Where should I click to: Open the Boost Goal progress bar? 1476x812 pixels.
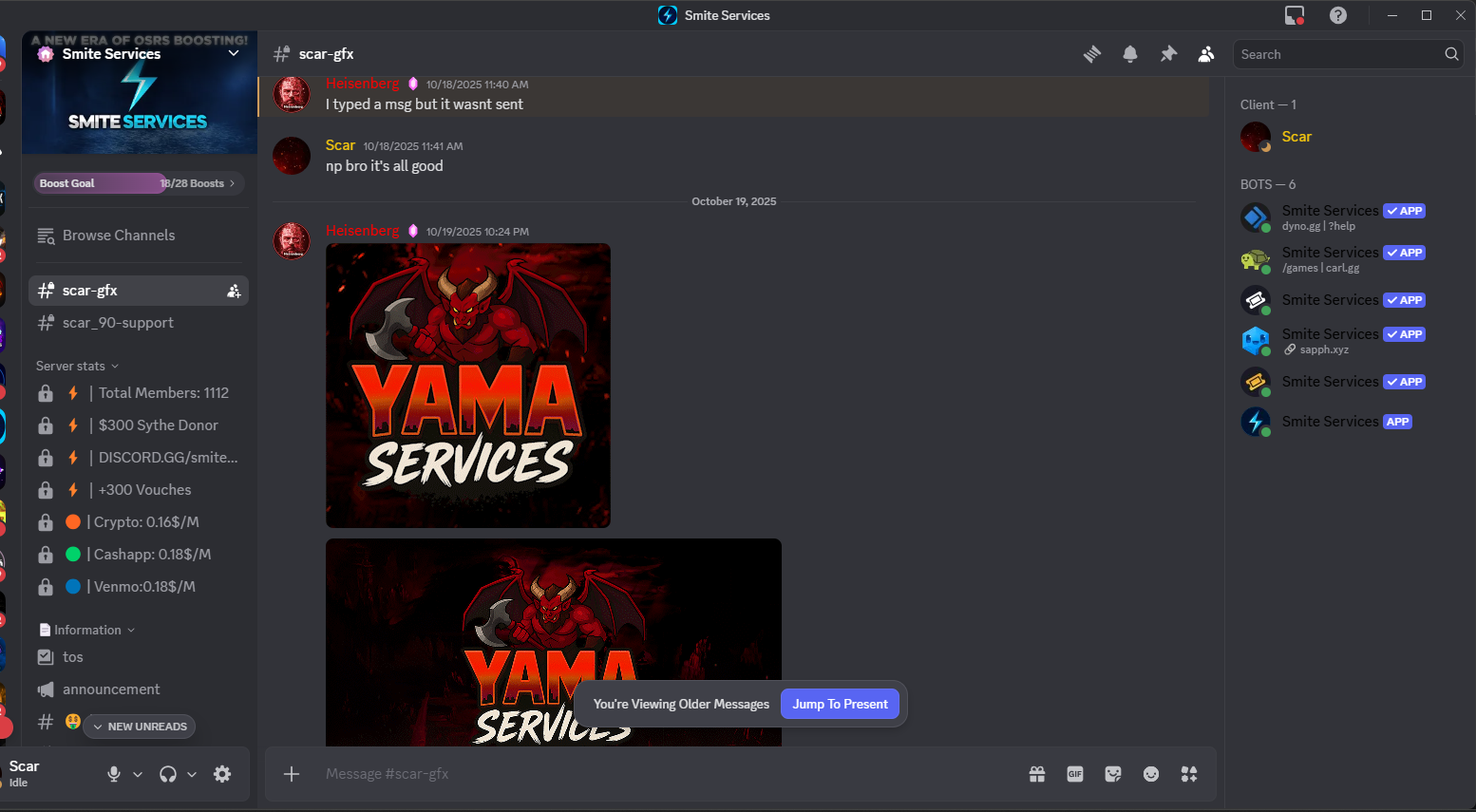point(140,183)
